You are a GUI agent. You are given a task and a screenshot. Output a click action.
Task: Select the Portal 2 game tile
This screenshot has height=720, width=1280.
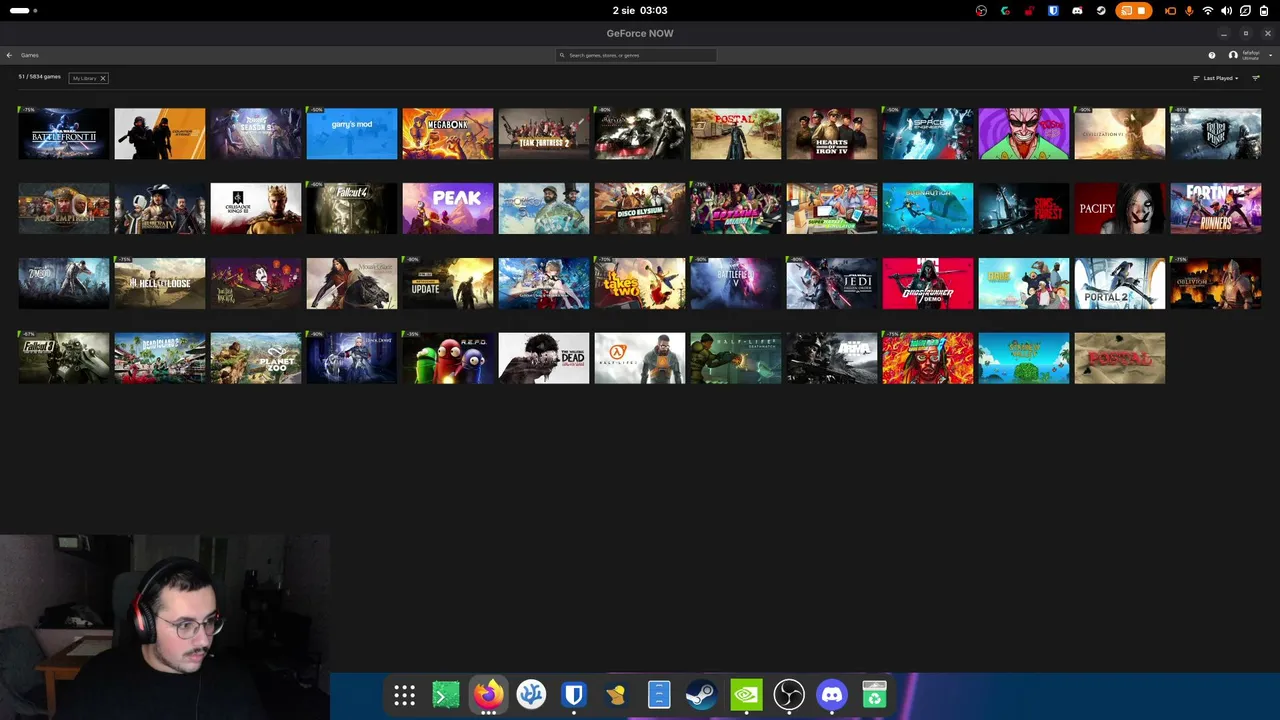(1120, 284)
